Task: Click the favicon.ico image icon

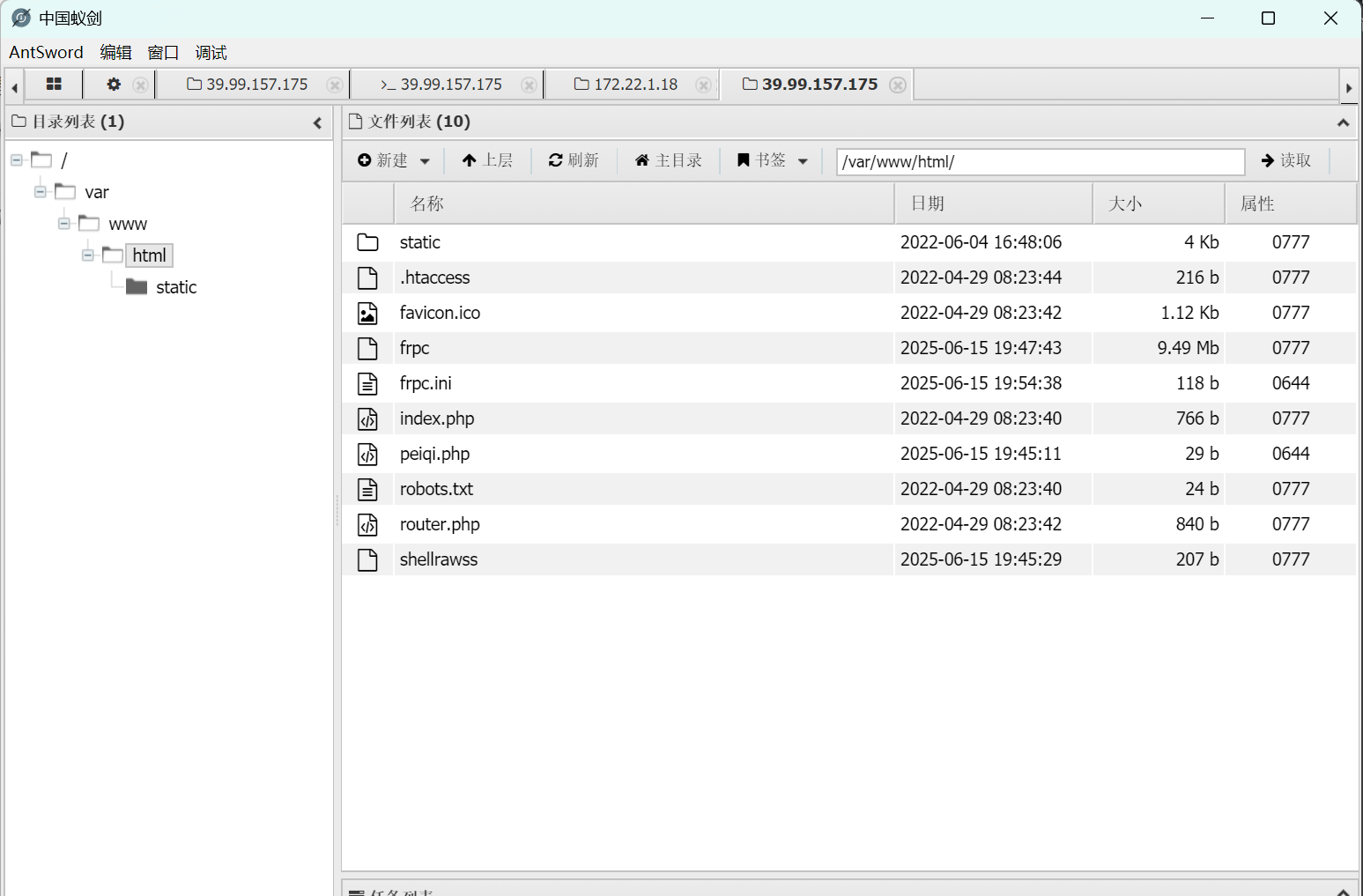Action: point(367,313)
